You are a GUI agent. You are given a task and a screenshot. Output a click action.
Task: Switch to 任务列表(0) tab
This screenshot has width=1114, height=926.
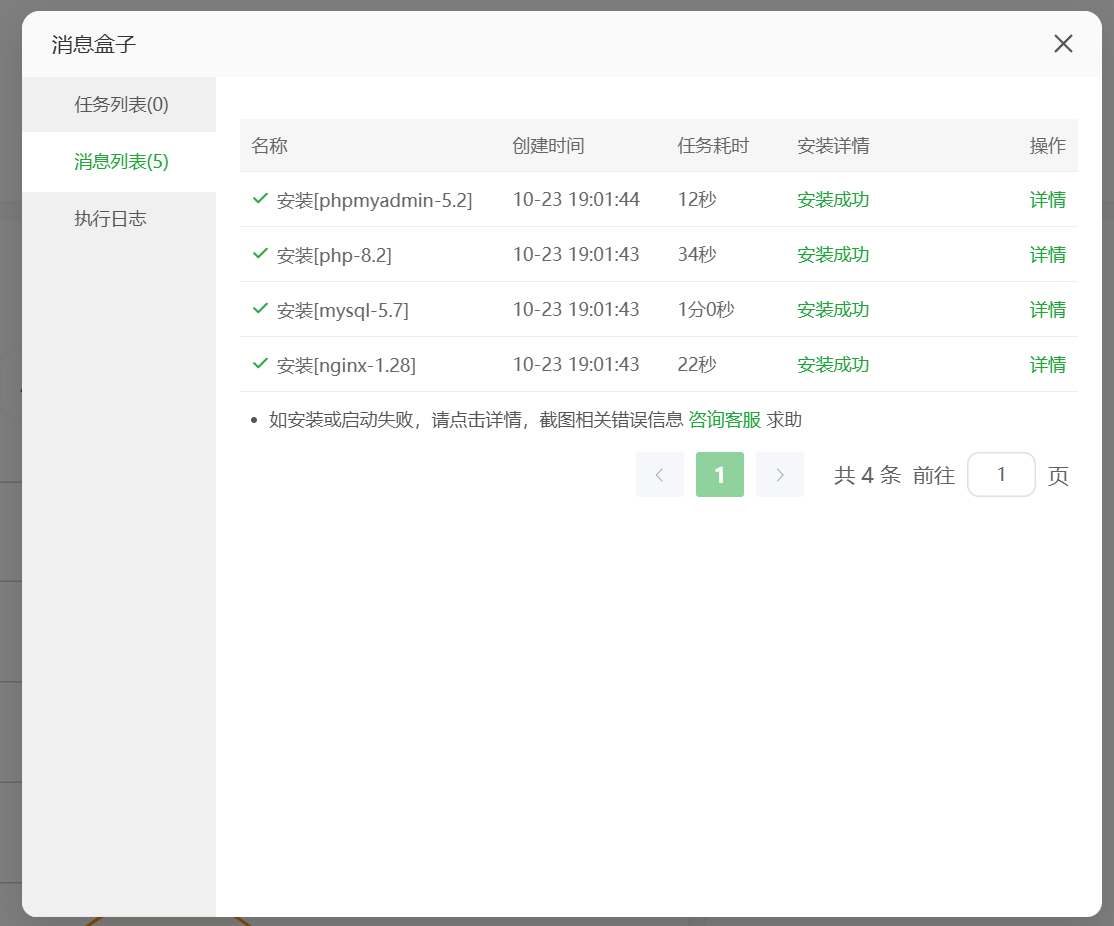(x=121, y=104)
